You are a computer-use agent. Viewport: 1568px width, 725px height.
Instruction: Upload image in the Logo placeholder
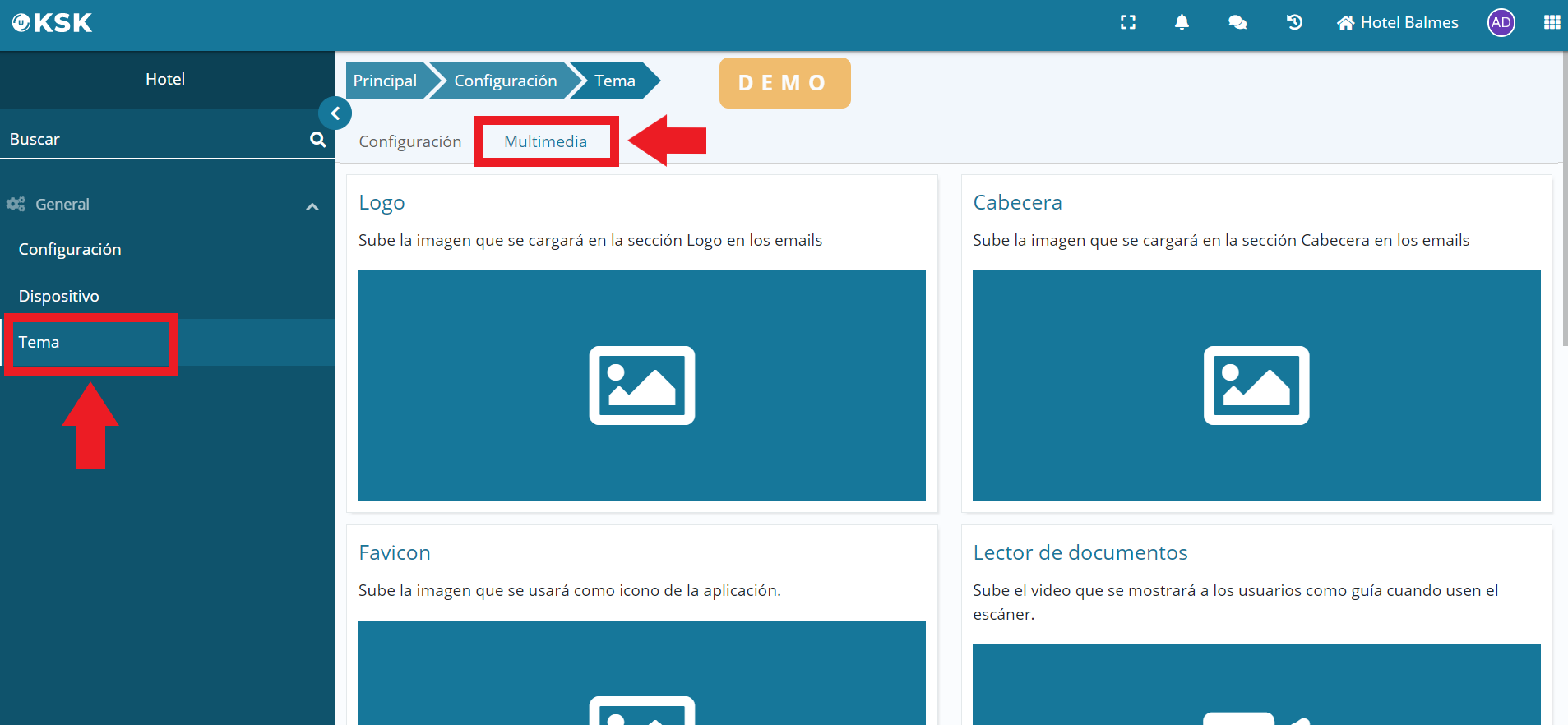coord(641,386)
